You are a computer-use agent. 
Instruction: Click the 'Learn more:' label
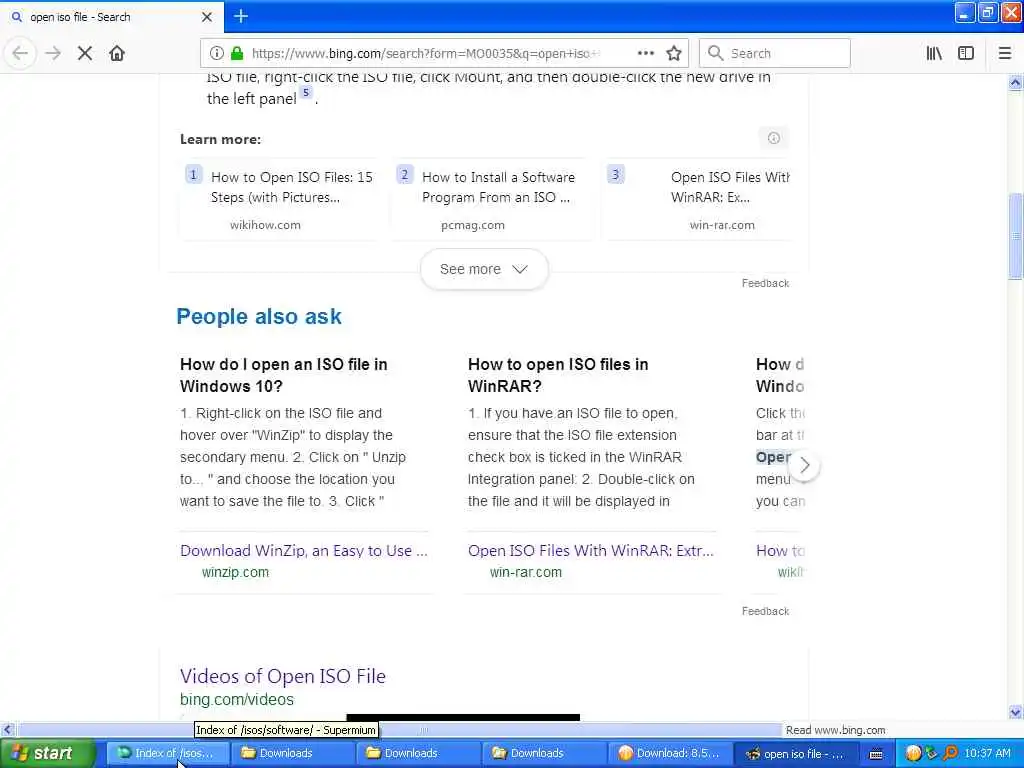click(x=221, y=139)
